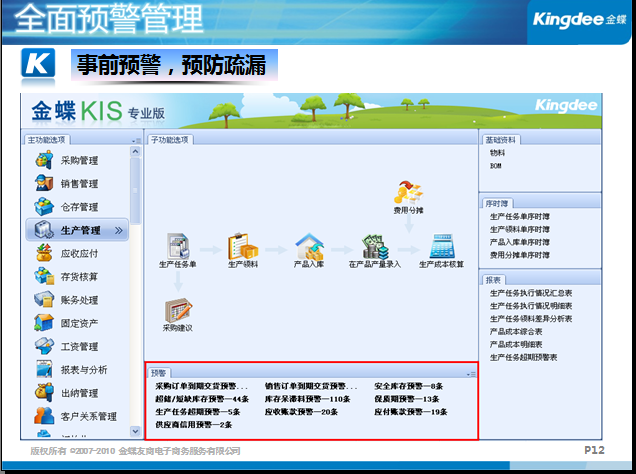Open 生产任务超期预警表 report
Viewport: 636px width, 474px height.
point(523,357)
